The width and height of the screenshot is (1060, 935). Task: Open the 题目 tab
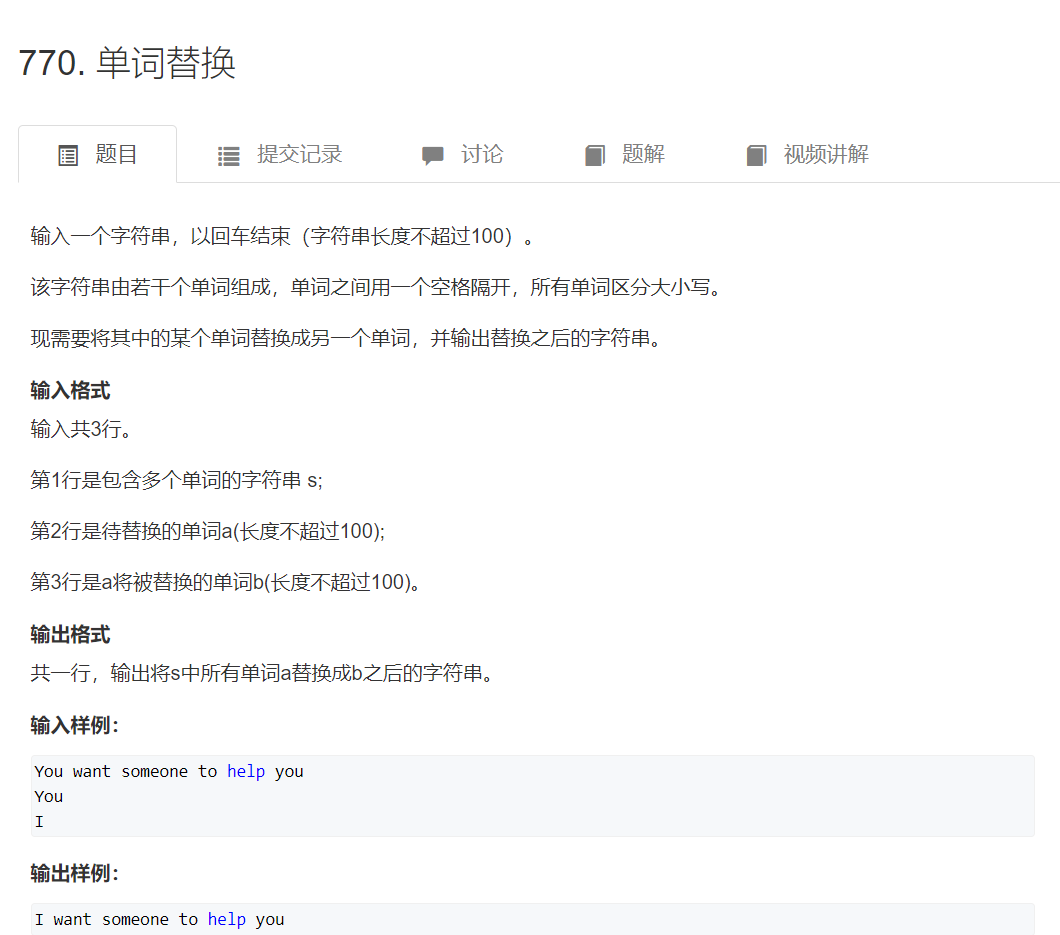click(x=97, y=154)
